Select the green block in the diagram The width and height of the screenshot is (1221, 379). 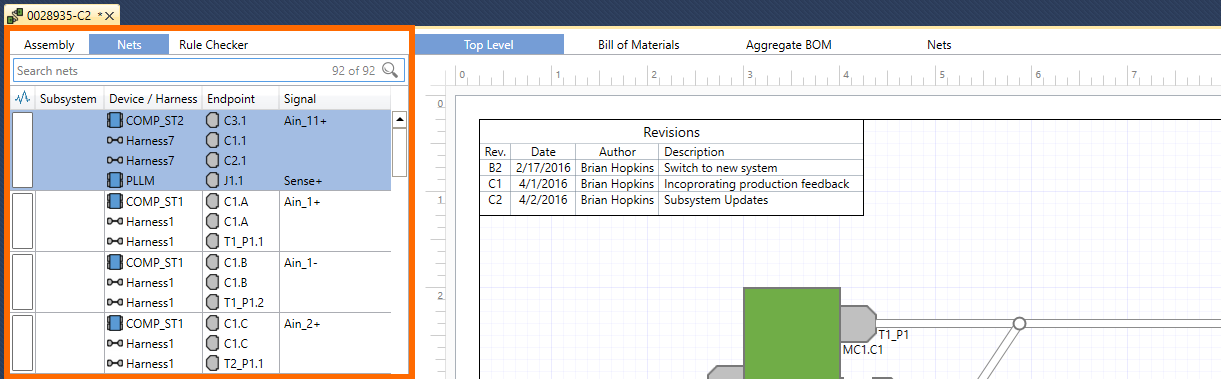[x=793, y=333]
